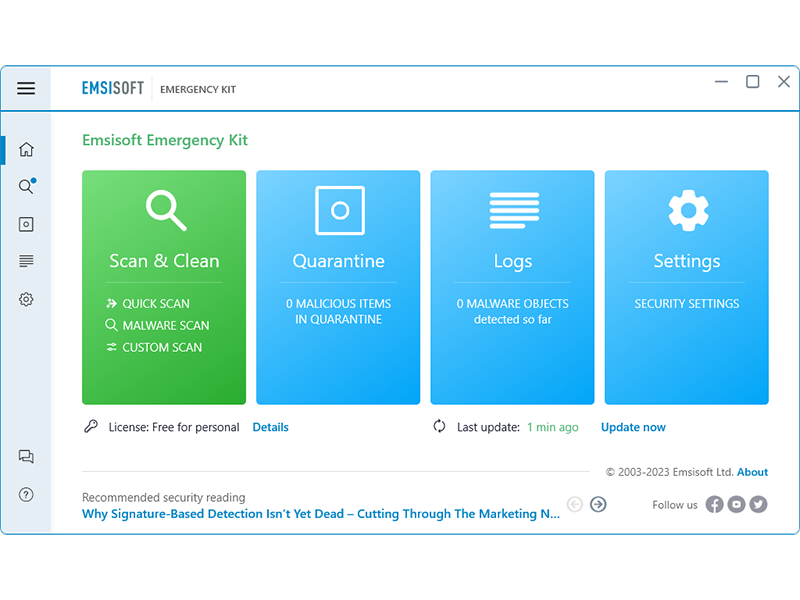Image resolution: width=800 pixels, height=600 pixels.
Task: Go to Home in the sidebar
Action: [26, 149]
